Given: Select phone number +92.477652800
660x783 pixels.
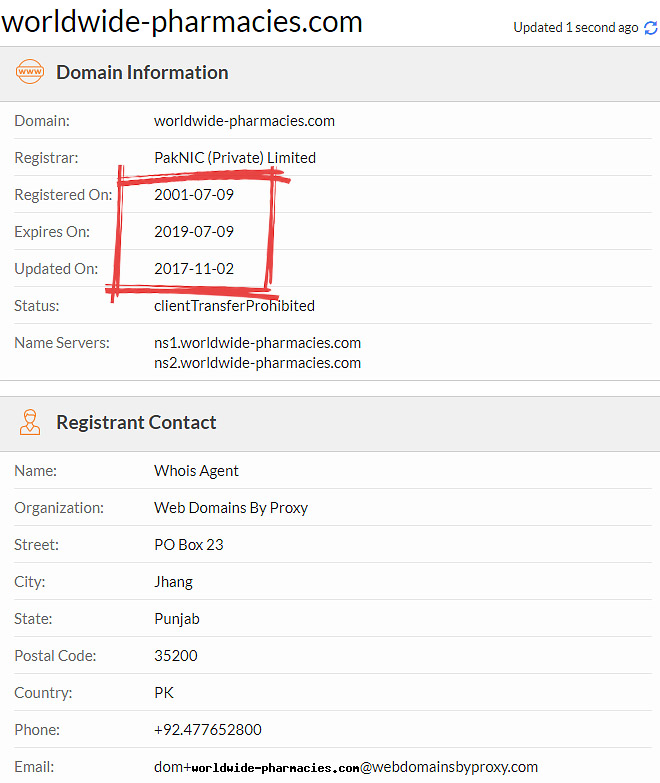Looking at the screenshot, I should tap(208, 730).
